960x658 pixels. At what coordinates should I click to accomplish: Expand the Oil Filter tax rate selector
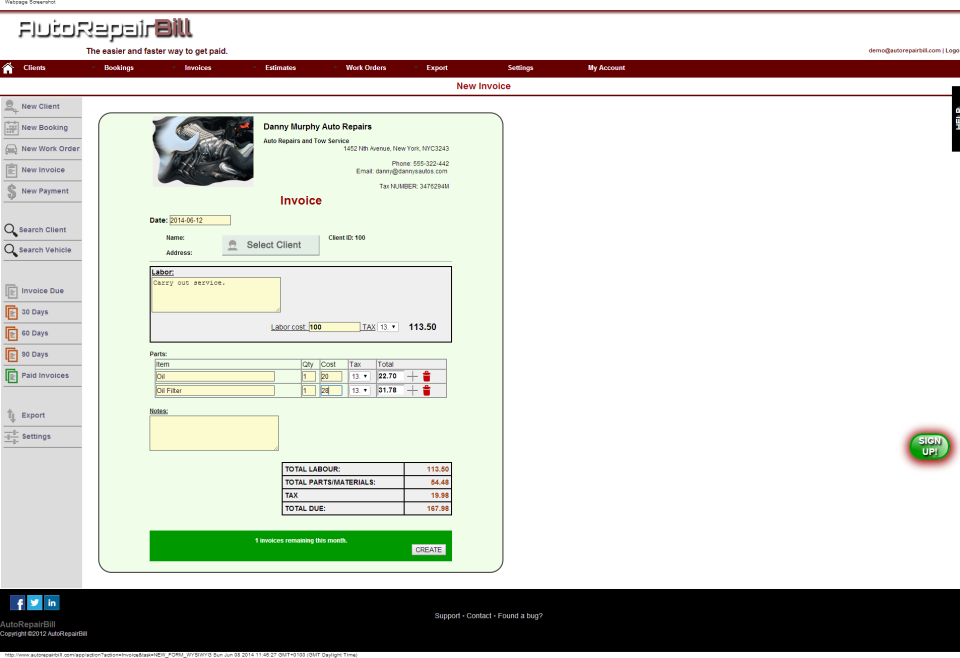(x=360, y=390)
